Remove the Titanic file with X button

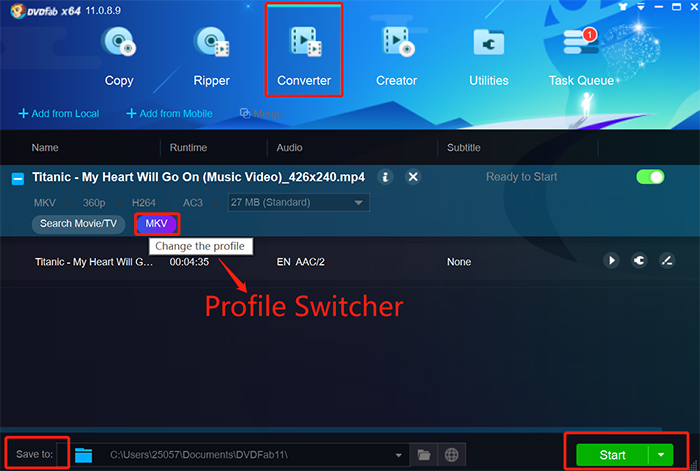click(413, 177)
